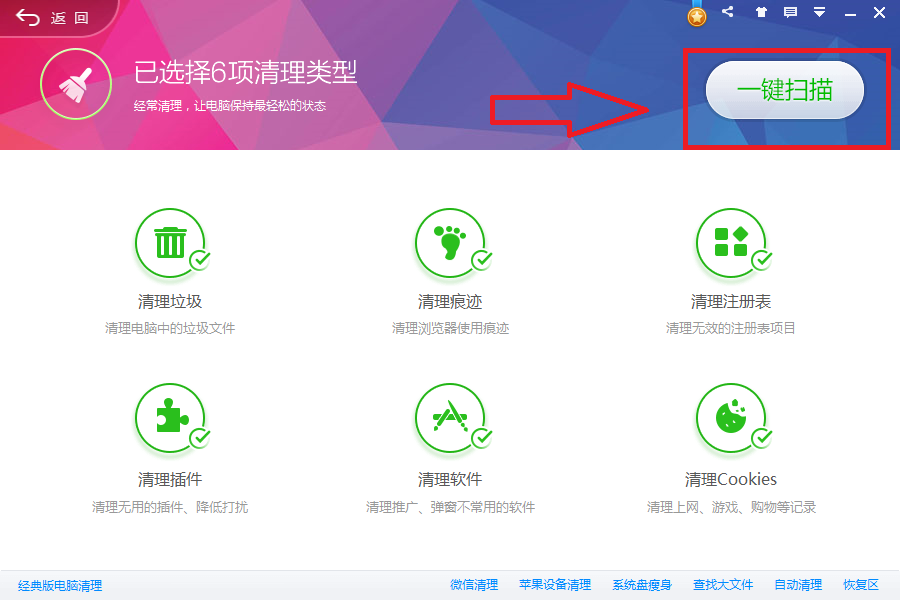Open 微信清理 link
This screenshot has width=900, height=600.
tap(474, 585)
